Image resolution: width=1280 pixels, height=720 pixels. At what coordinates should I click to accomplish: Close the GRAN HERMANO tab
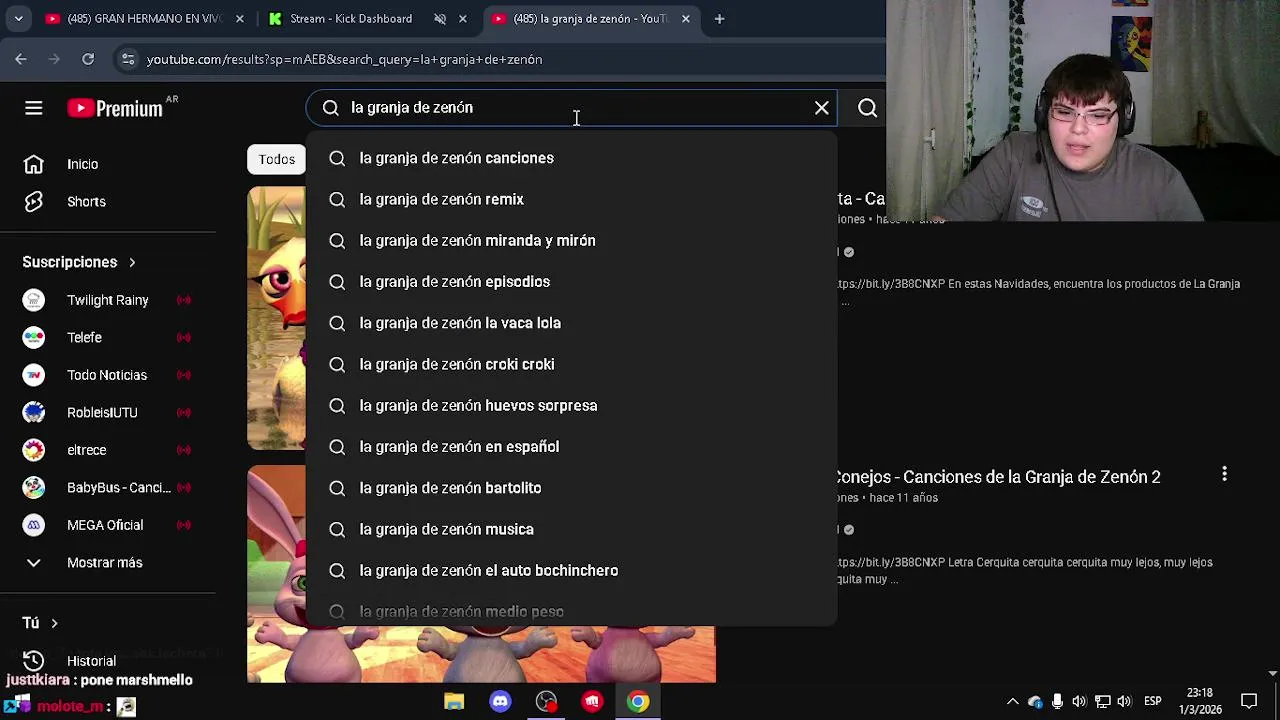pyautogui.click(x=239, y=19)
